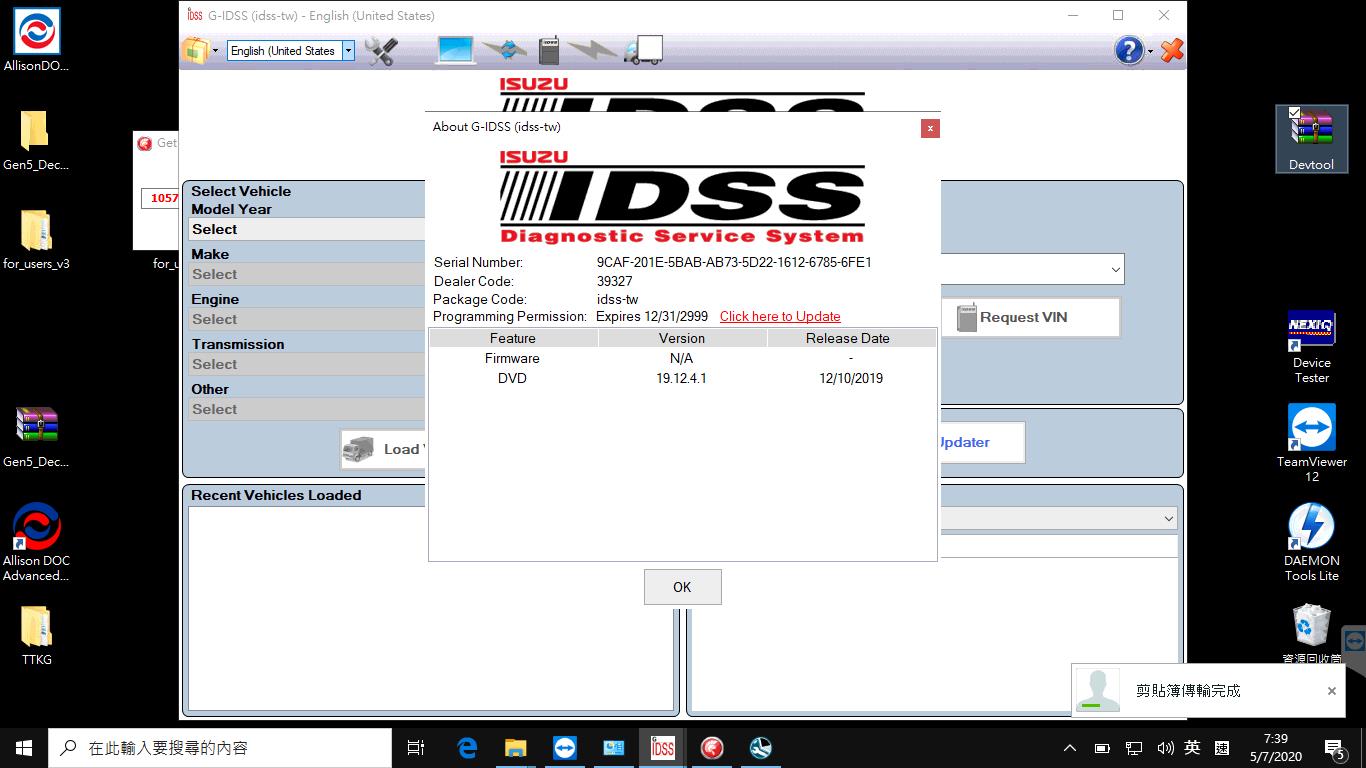Click the Updater button
1366x768 pixels.
[x=982, y=442]
